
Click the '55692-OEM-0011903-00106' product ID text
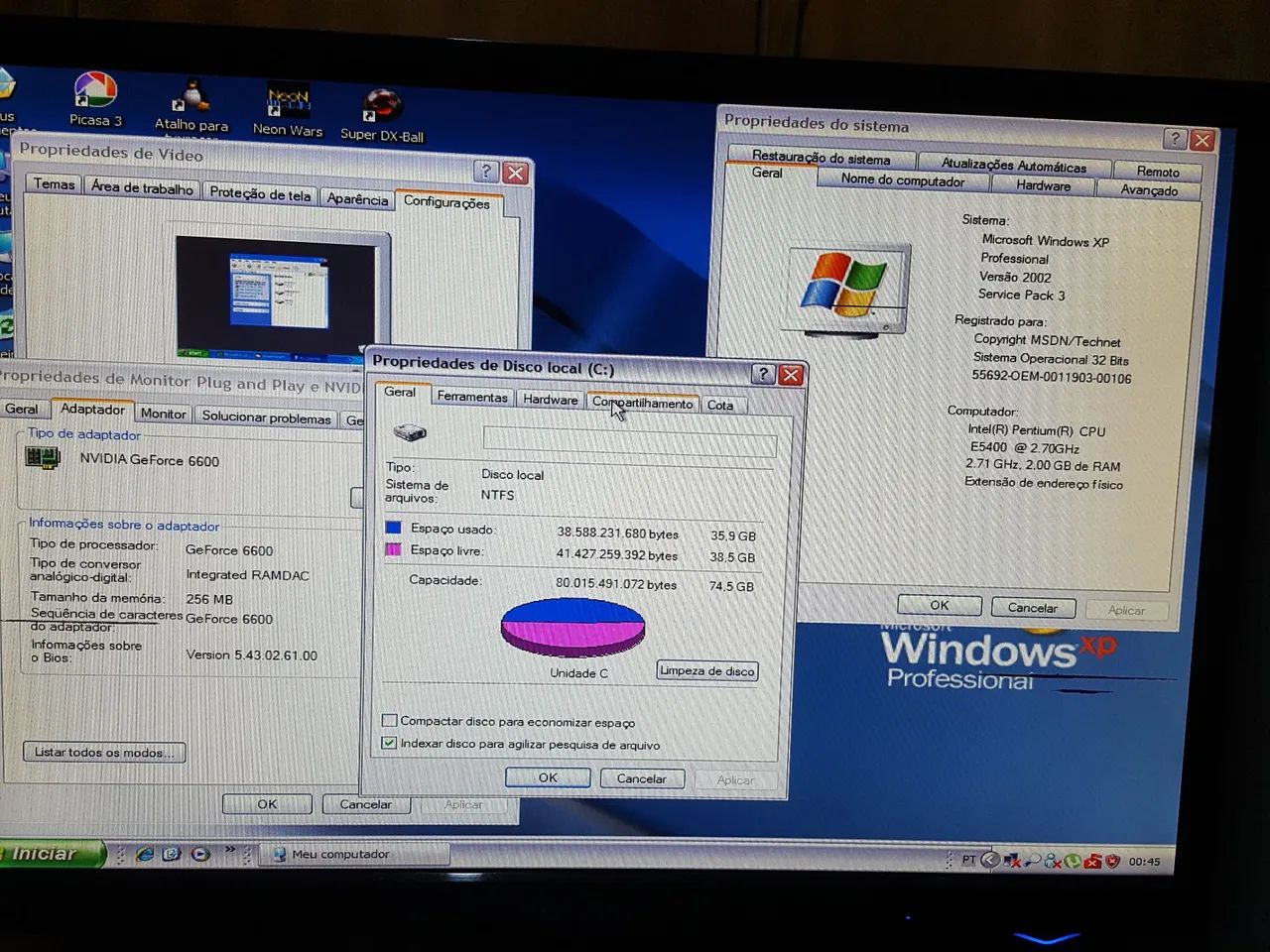pos(1051,378)
